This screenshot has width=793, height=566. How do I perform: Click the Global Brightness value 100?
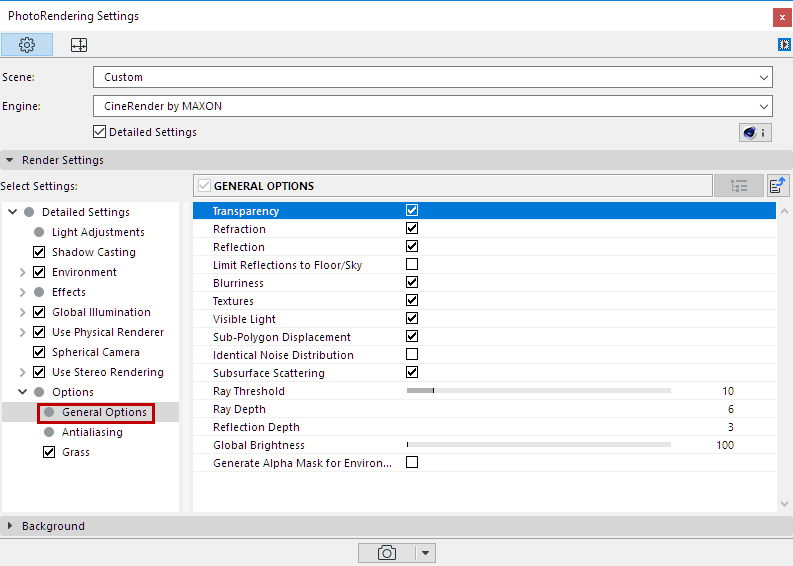pyautogui.click(x=725, y=445)
